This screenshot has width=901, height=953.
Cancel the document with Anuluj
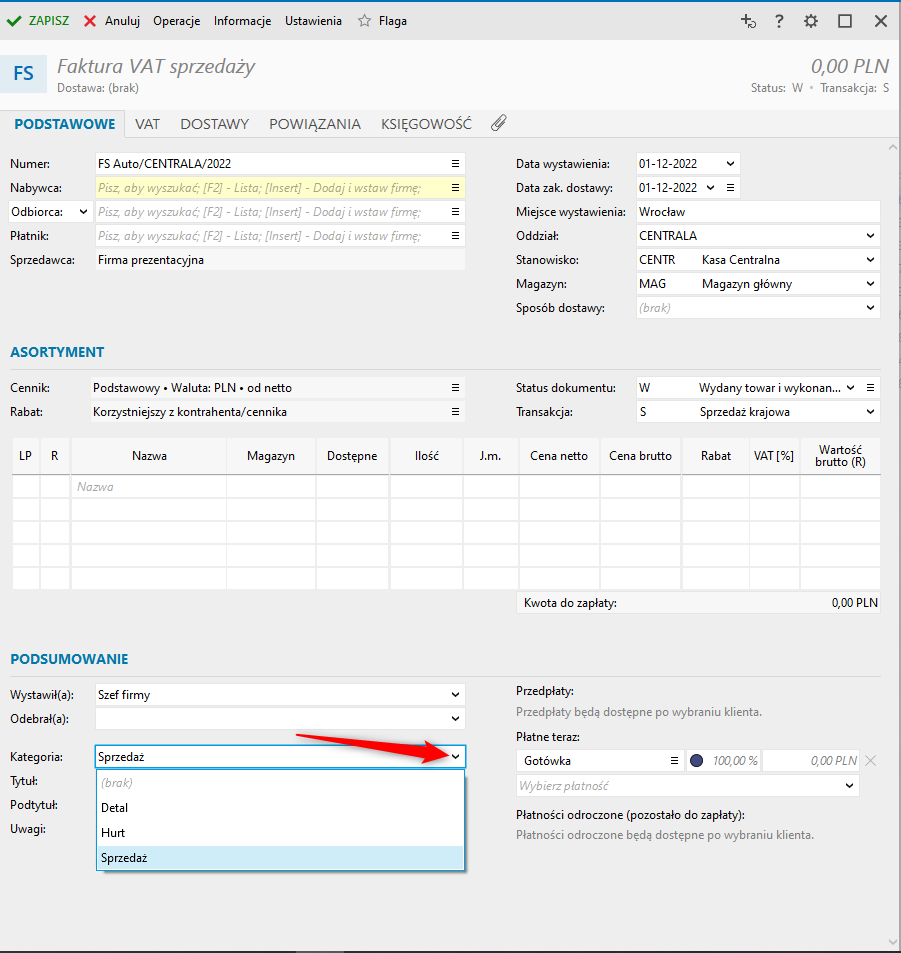pos(112,21)
